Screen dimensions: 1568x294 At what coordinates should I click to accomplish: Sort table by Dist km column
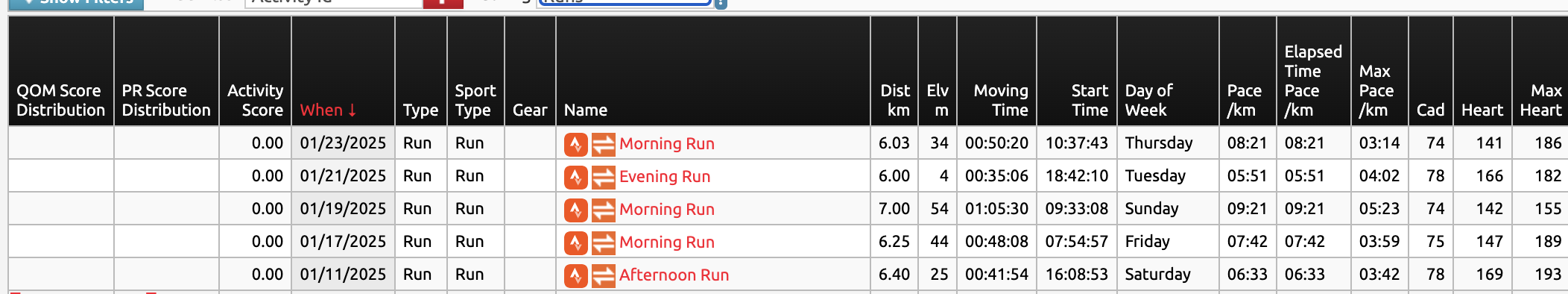pos(895,100)
